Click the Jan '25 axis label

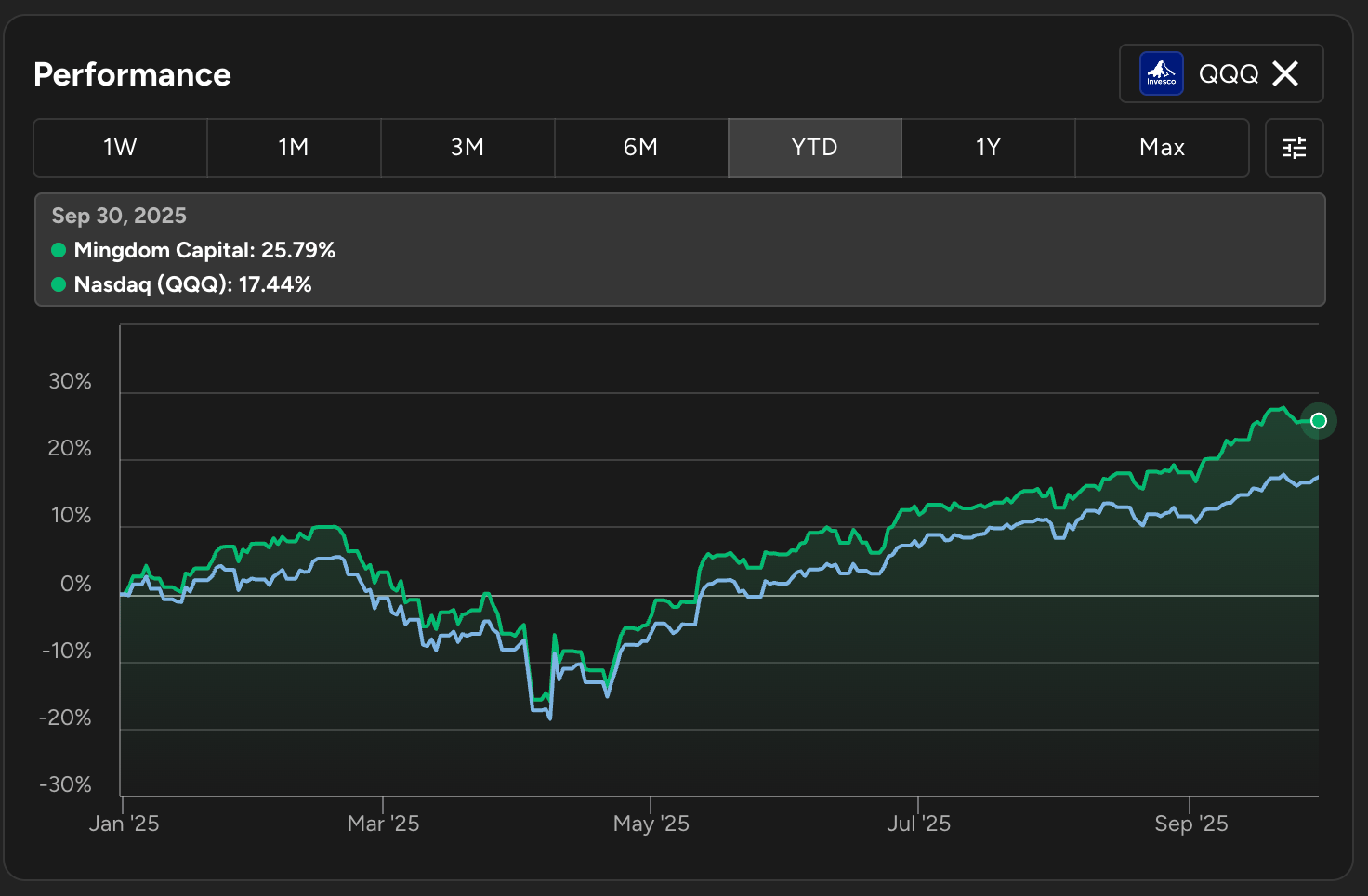[125, 824]
